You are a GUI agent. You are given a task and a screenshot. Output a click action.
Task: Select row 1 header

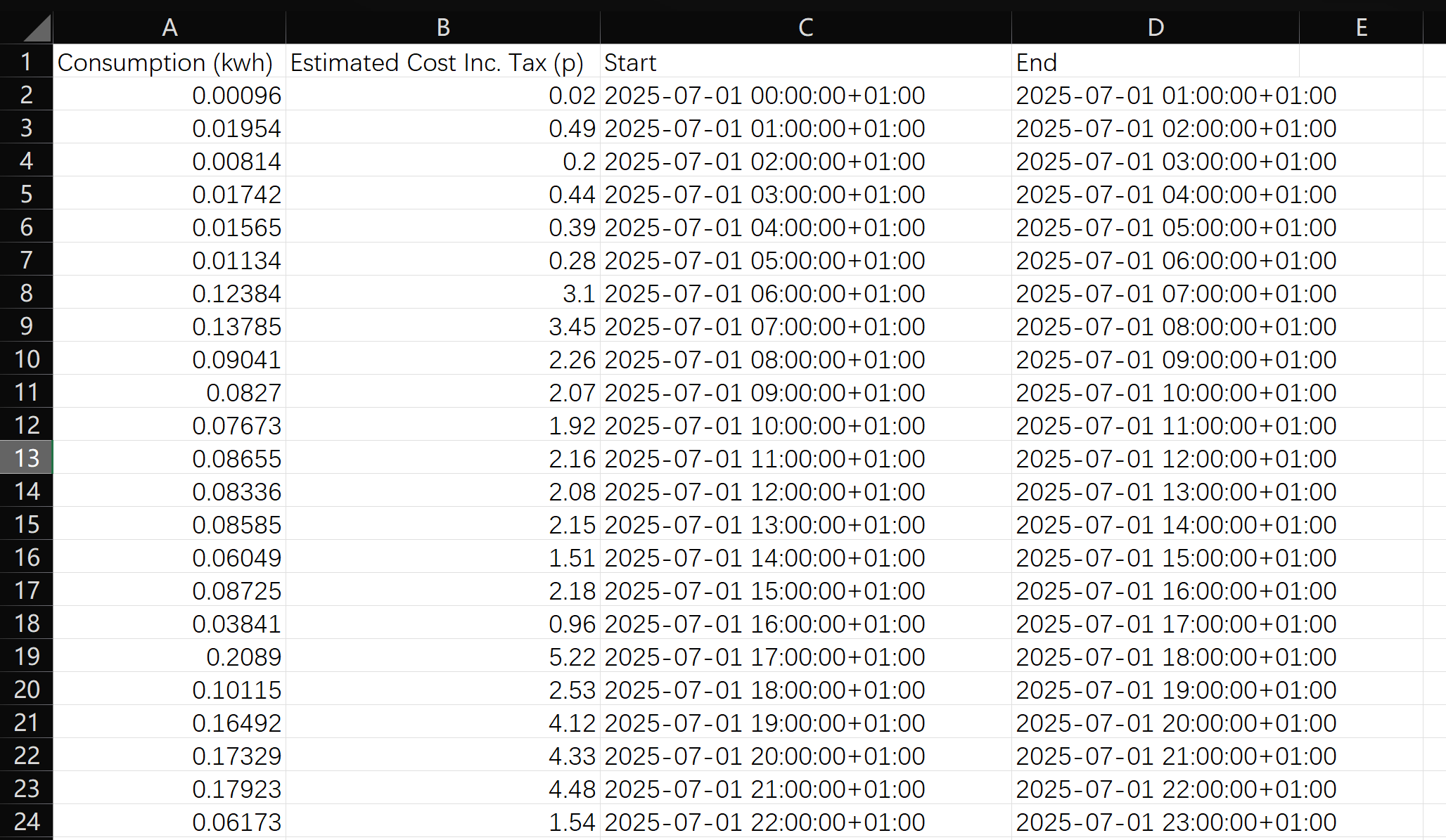[x=27, y=61]
